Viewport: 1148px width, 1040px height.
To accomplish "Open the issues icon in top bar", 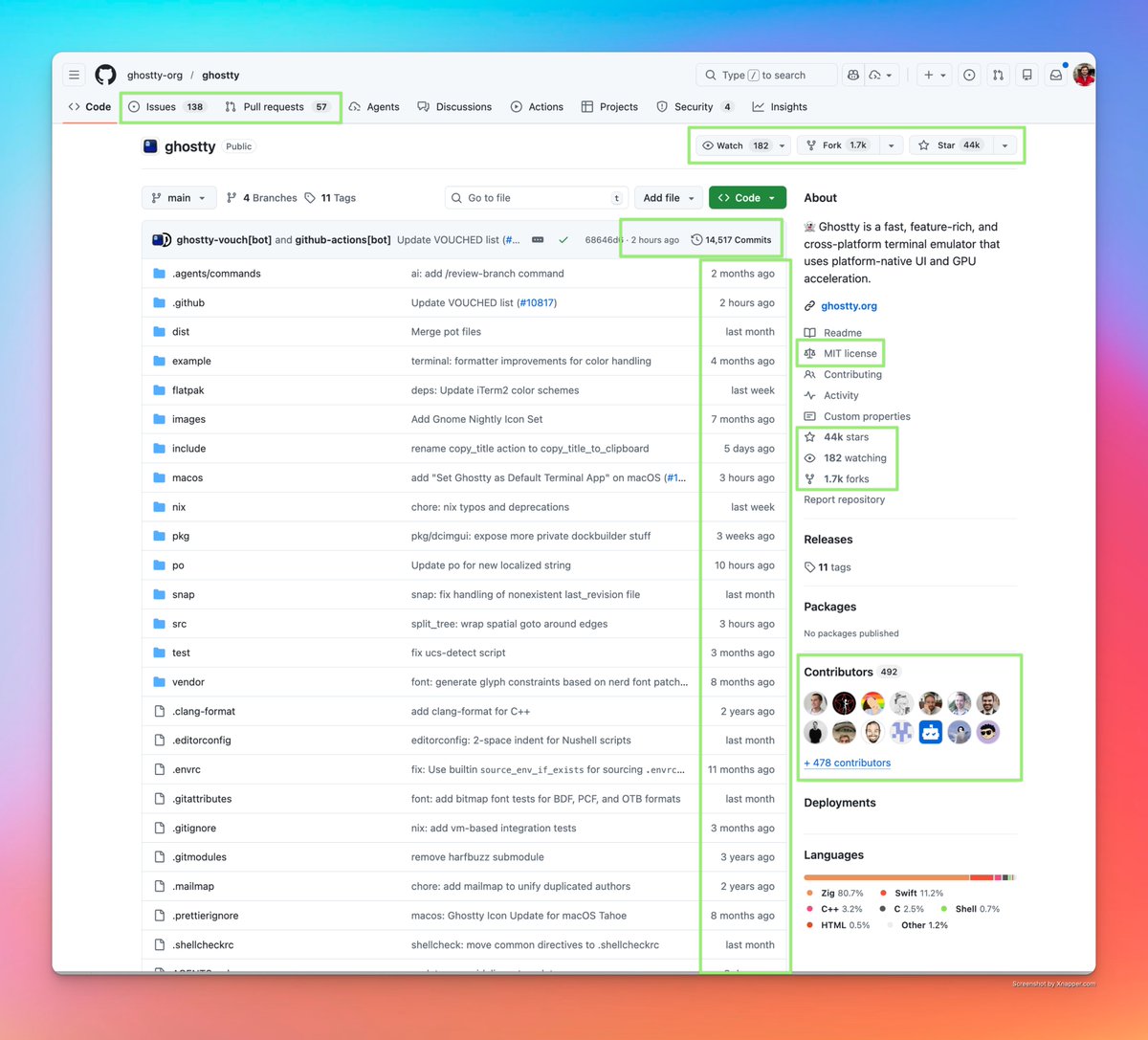I will pyautogui.click(x=969, y=75).
